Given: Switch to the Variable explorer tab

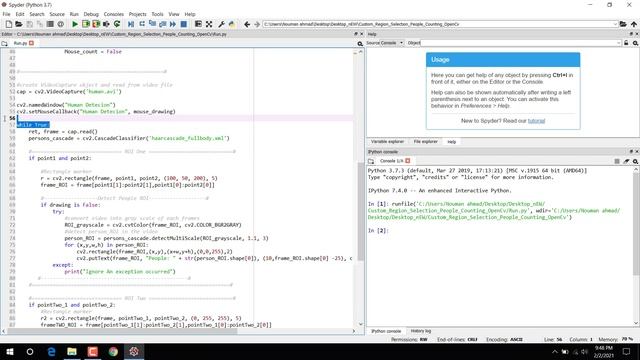Looking at the screenshot, I should click(387, 142).
